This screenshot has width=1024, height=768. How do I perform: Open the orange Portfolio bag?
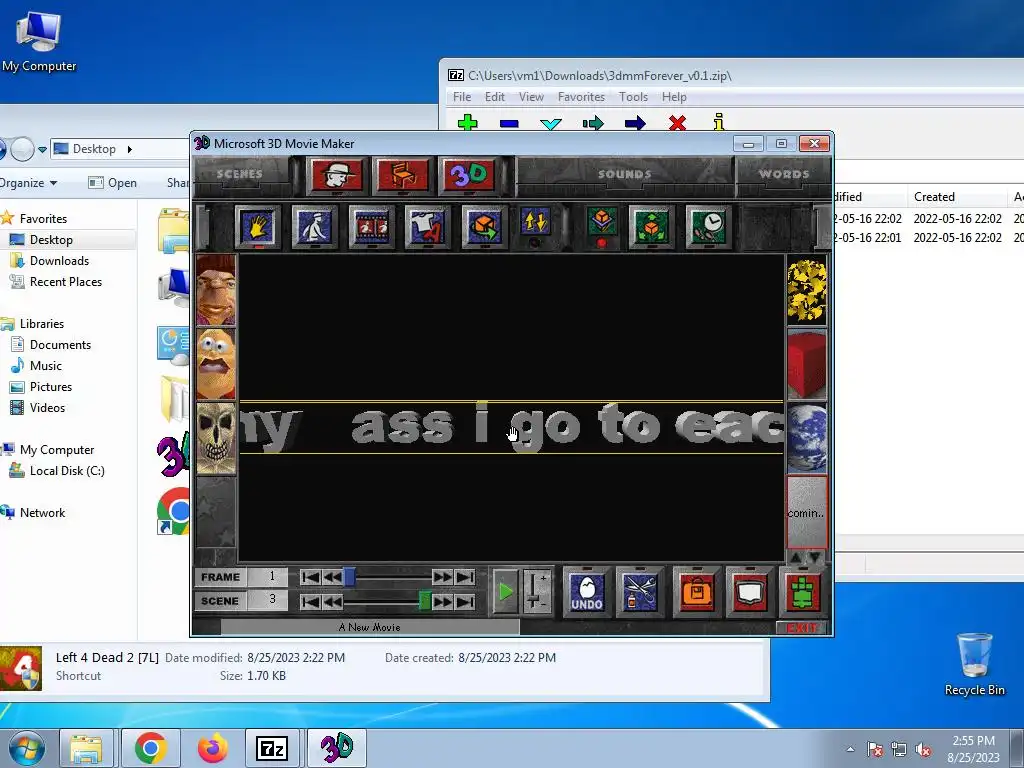click(697, 592)
